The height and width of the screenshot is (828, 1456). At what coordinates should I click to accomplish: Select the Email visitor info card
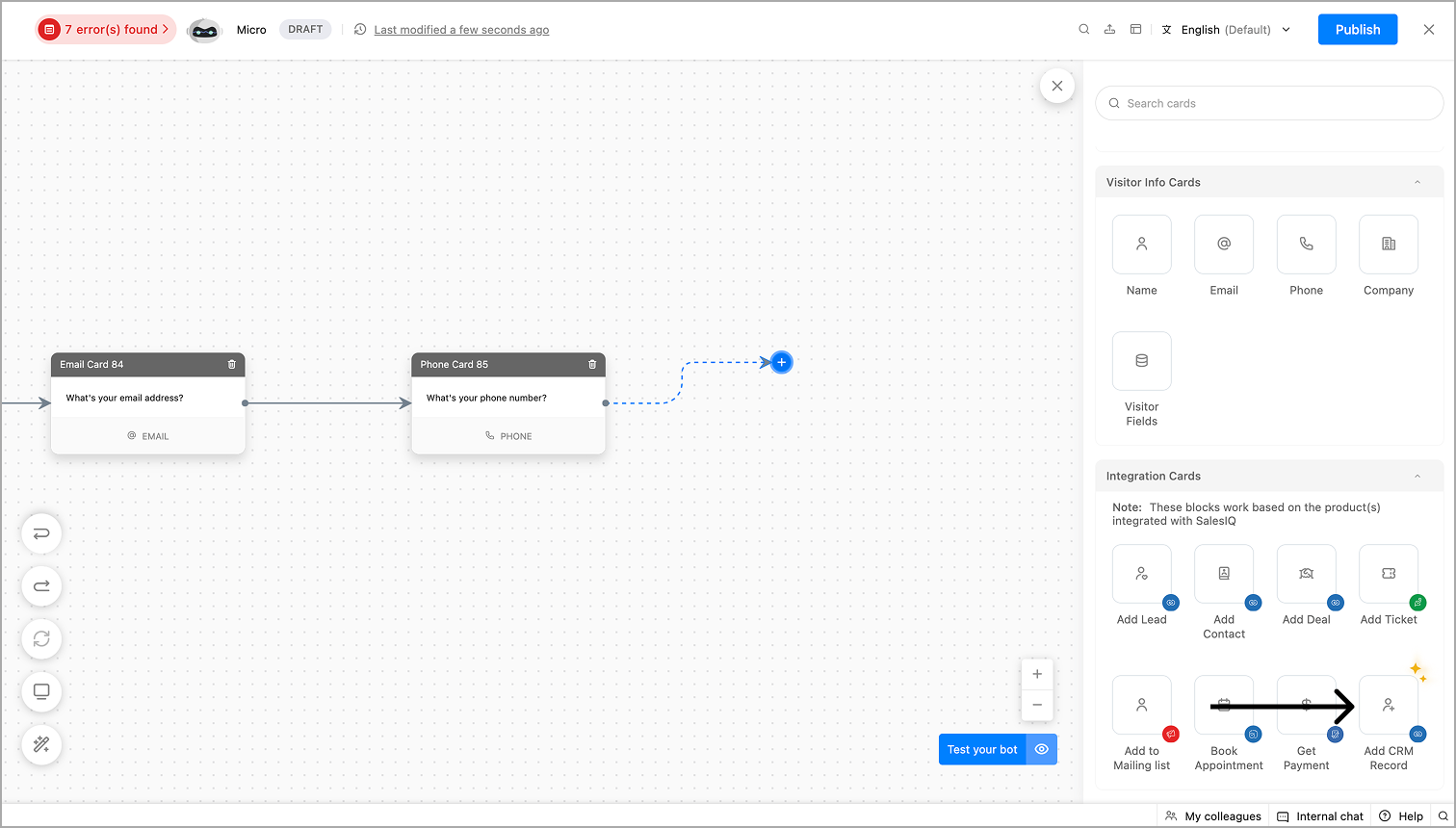click(1223, 245)
